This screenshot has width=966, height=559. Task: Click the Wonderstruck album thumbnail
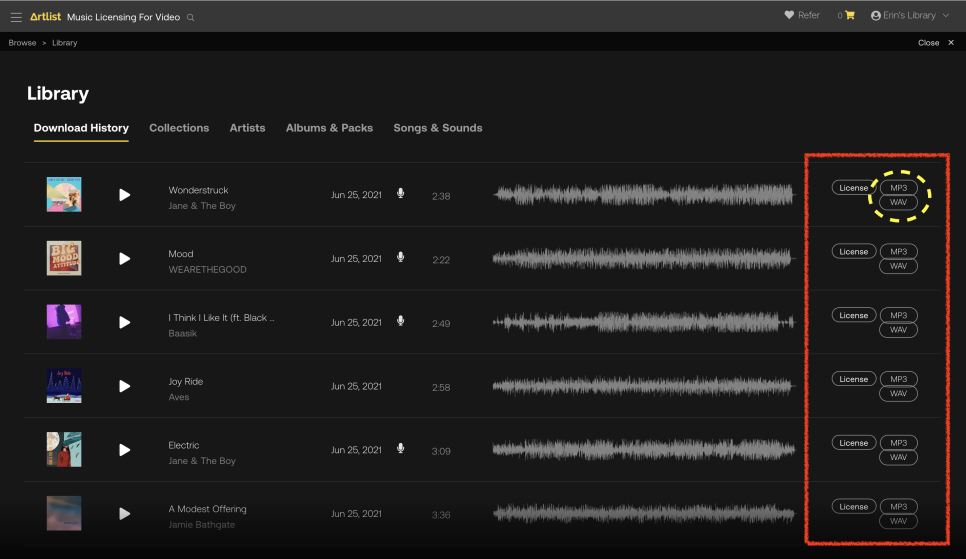[x=64, y=194]
